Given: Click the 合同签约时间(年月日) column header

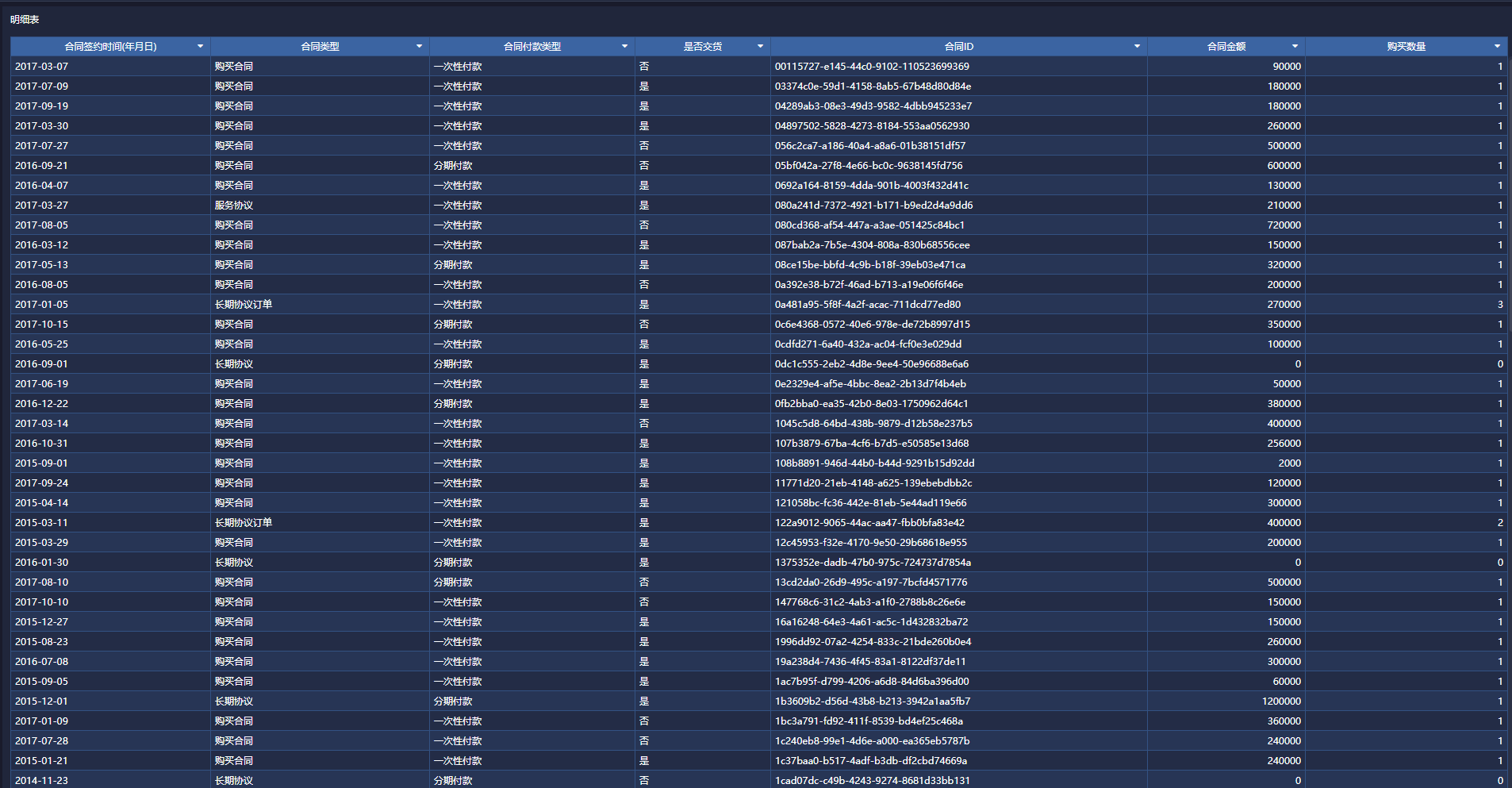Looking at the screenshot, I should coord(110,47).
